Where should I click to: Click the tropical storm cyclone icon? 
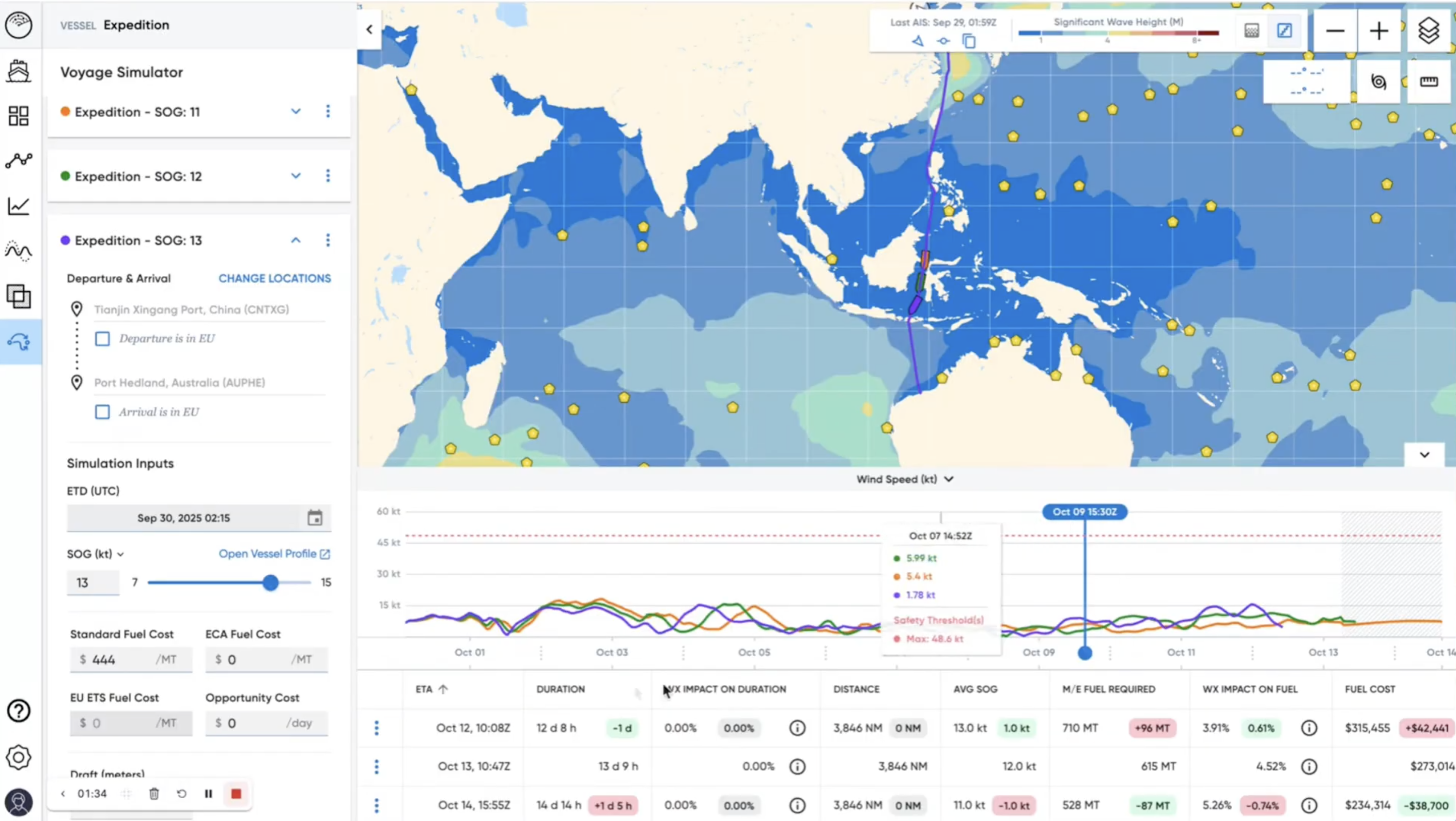[x=1378, y=82]
